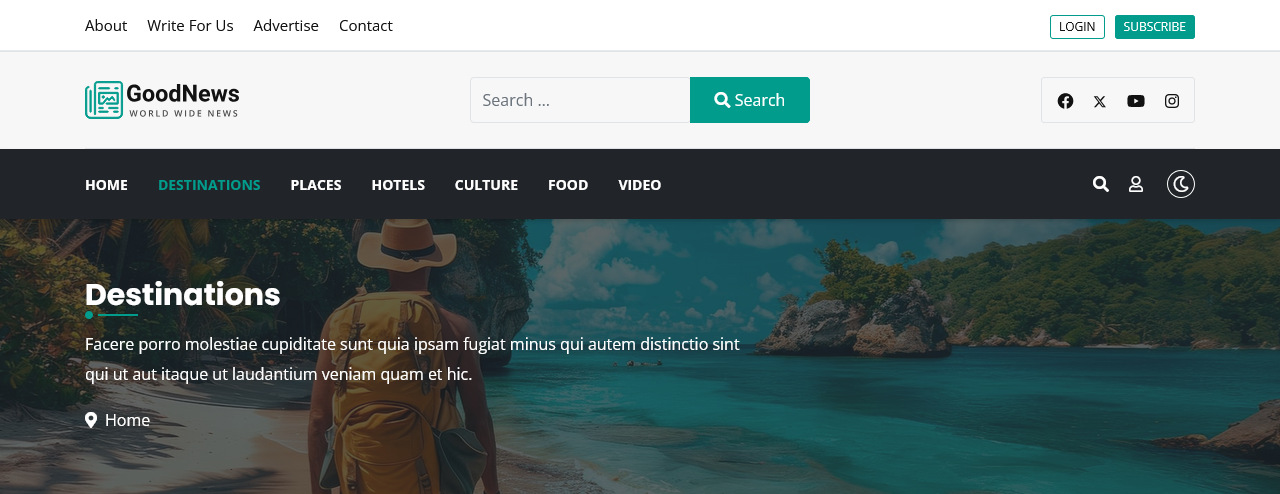1280x494 pixels.
Task: Open the Hotels menu item
Action: click(398, 185)
